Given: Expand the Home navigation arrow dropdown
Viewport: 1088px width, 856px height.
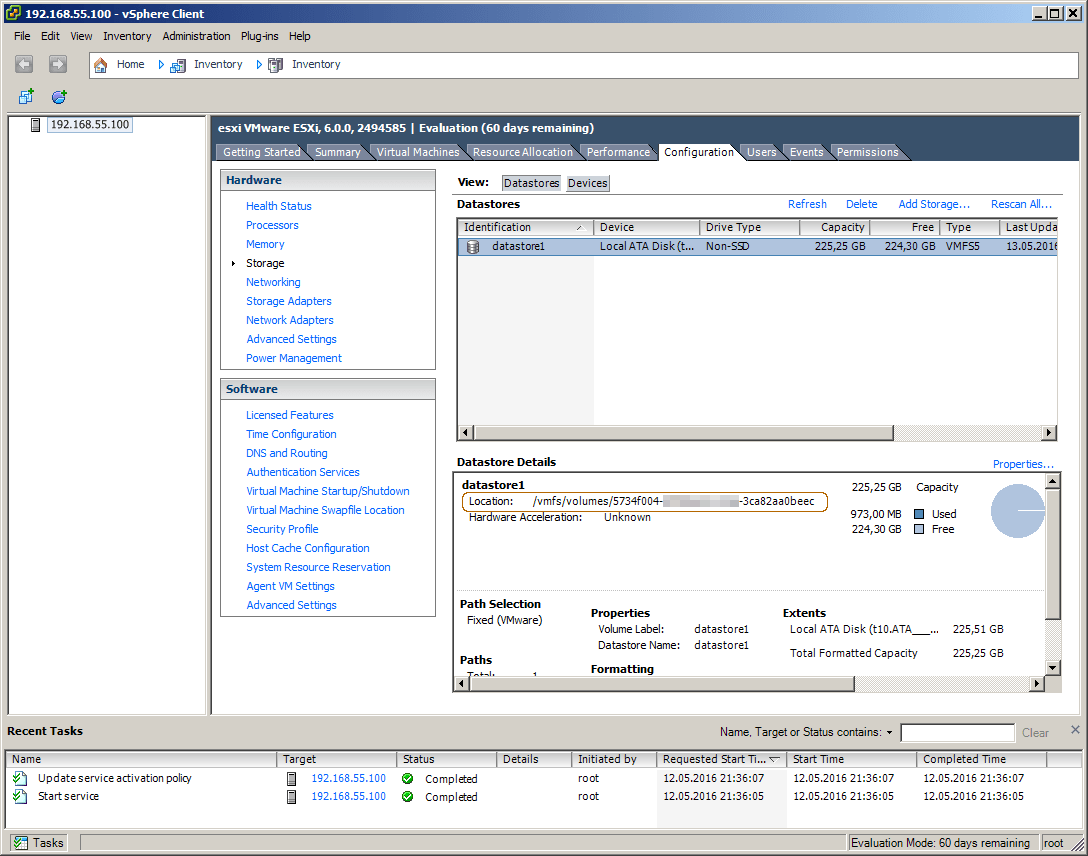Looking at the screenshot, I should pyautogui.click(x=161, y=65).
